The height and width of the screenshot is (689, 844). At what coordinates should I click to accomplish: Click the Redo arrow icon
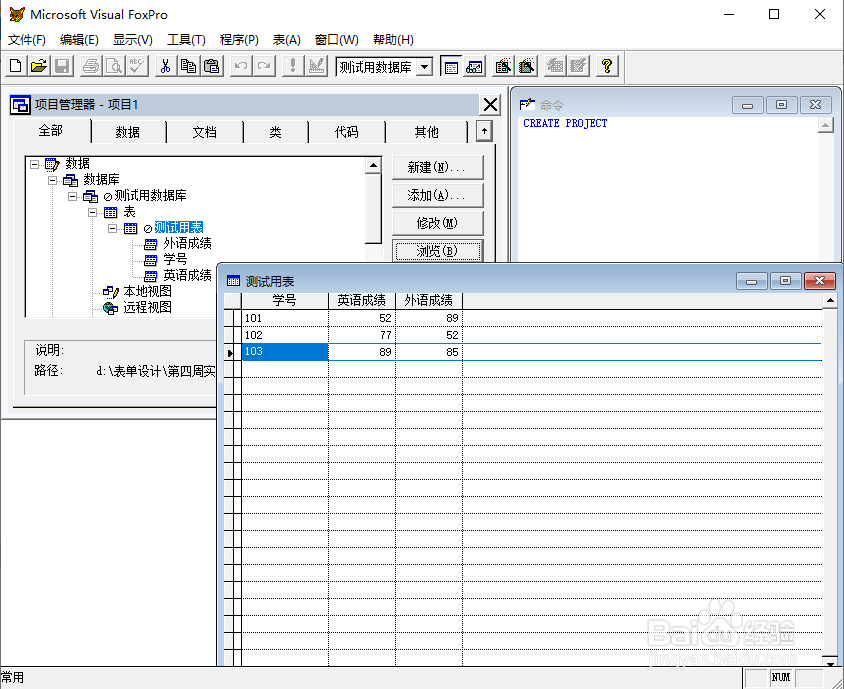[264, 66]
